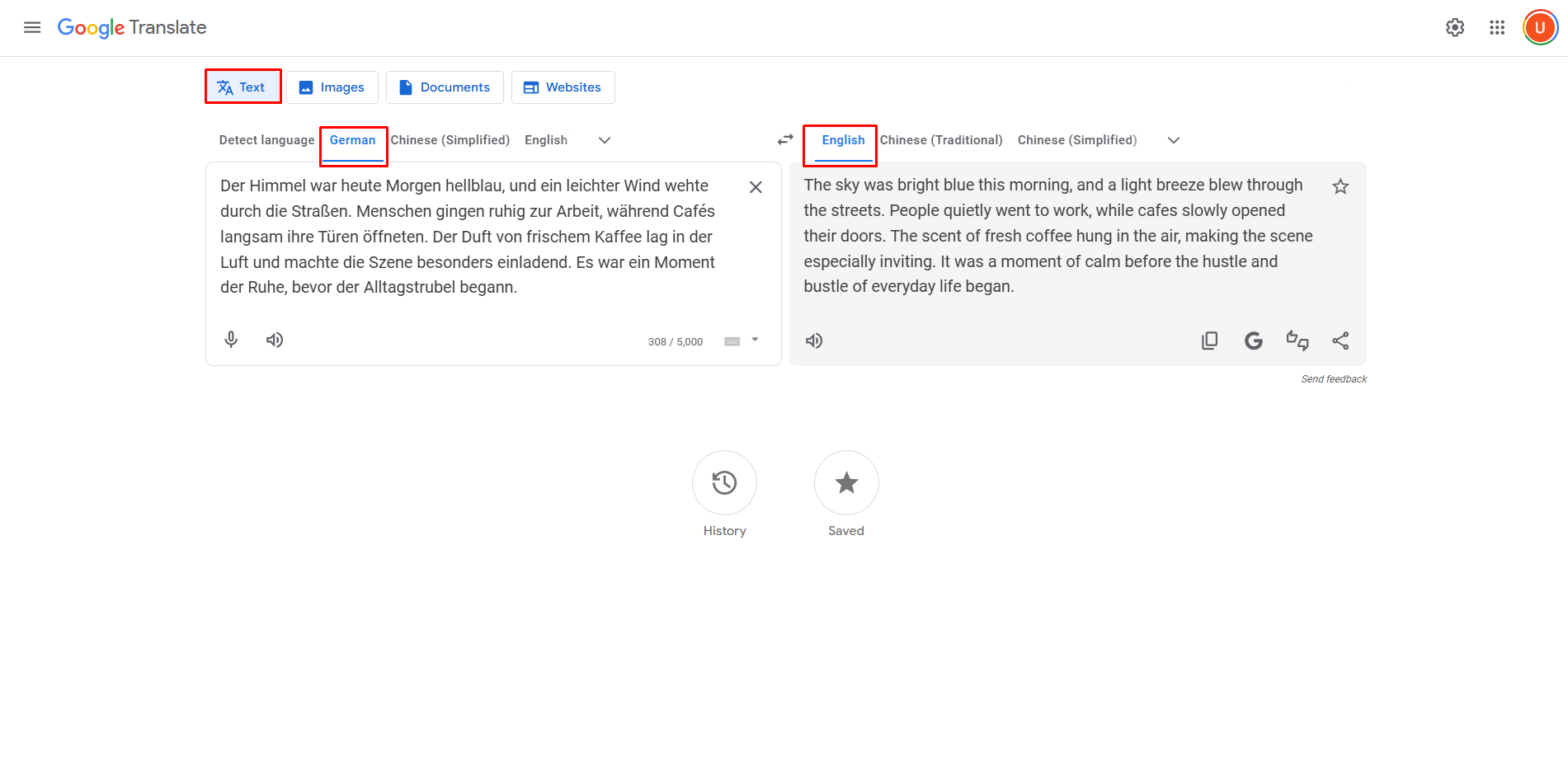This screenshot has height=775, width=1568.
Task: Click the Send feedback link
Action: pos(1333,378)
